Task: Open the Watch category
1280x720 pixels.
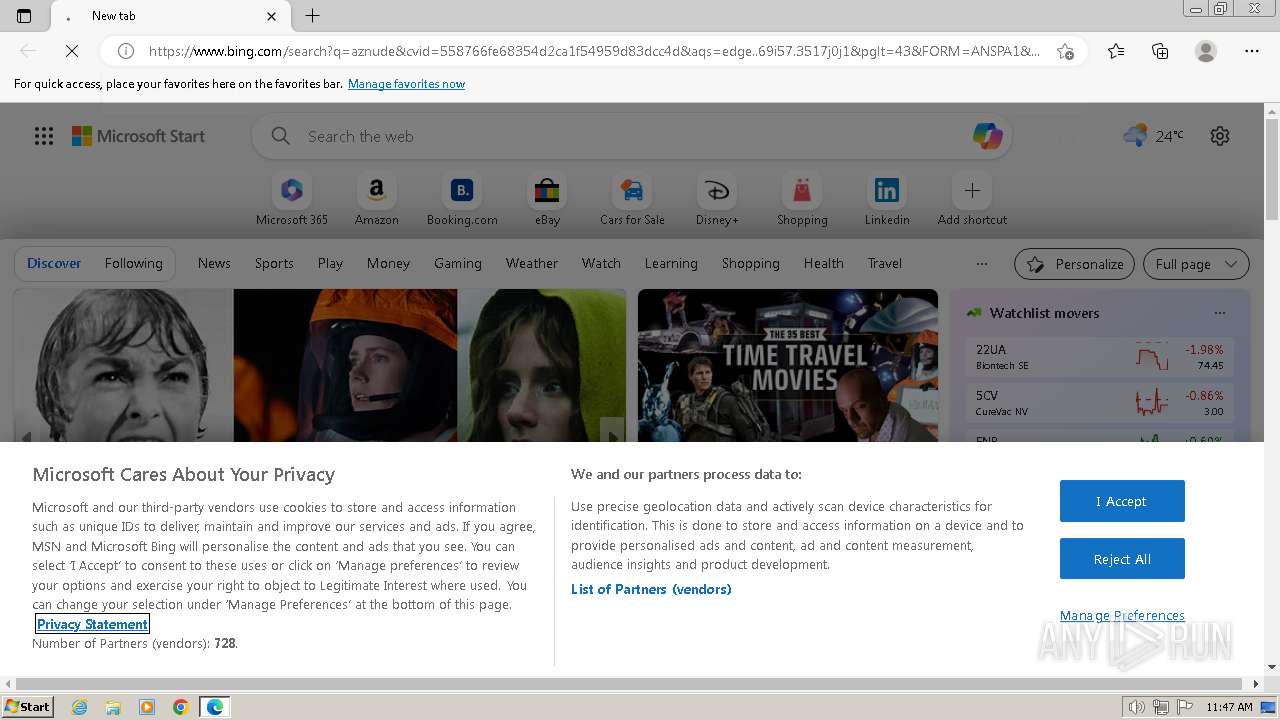Action: click(601, 263)
